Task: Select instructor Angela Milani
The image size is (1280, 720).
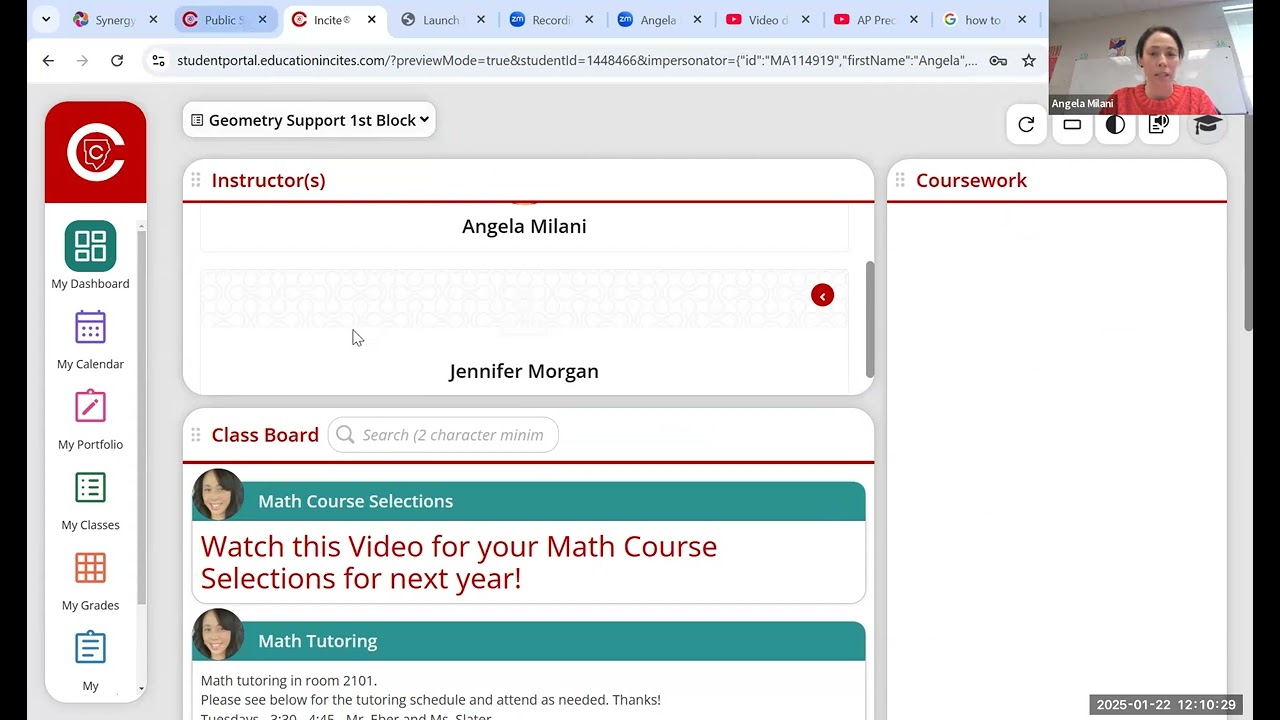Action: (524, 226)
